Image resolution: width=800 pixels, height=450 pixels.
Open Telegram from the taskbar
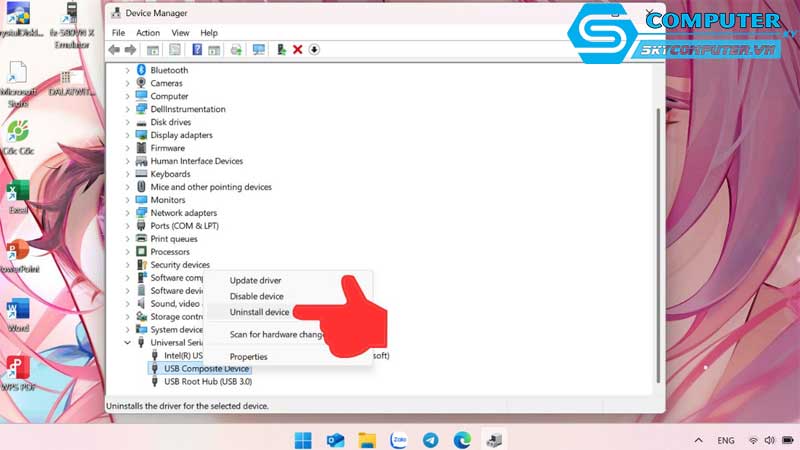(x=430, y=440)
